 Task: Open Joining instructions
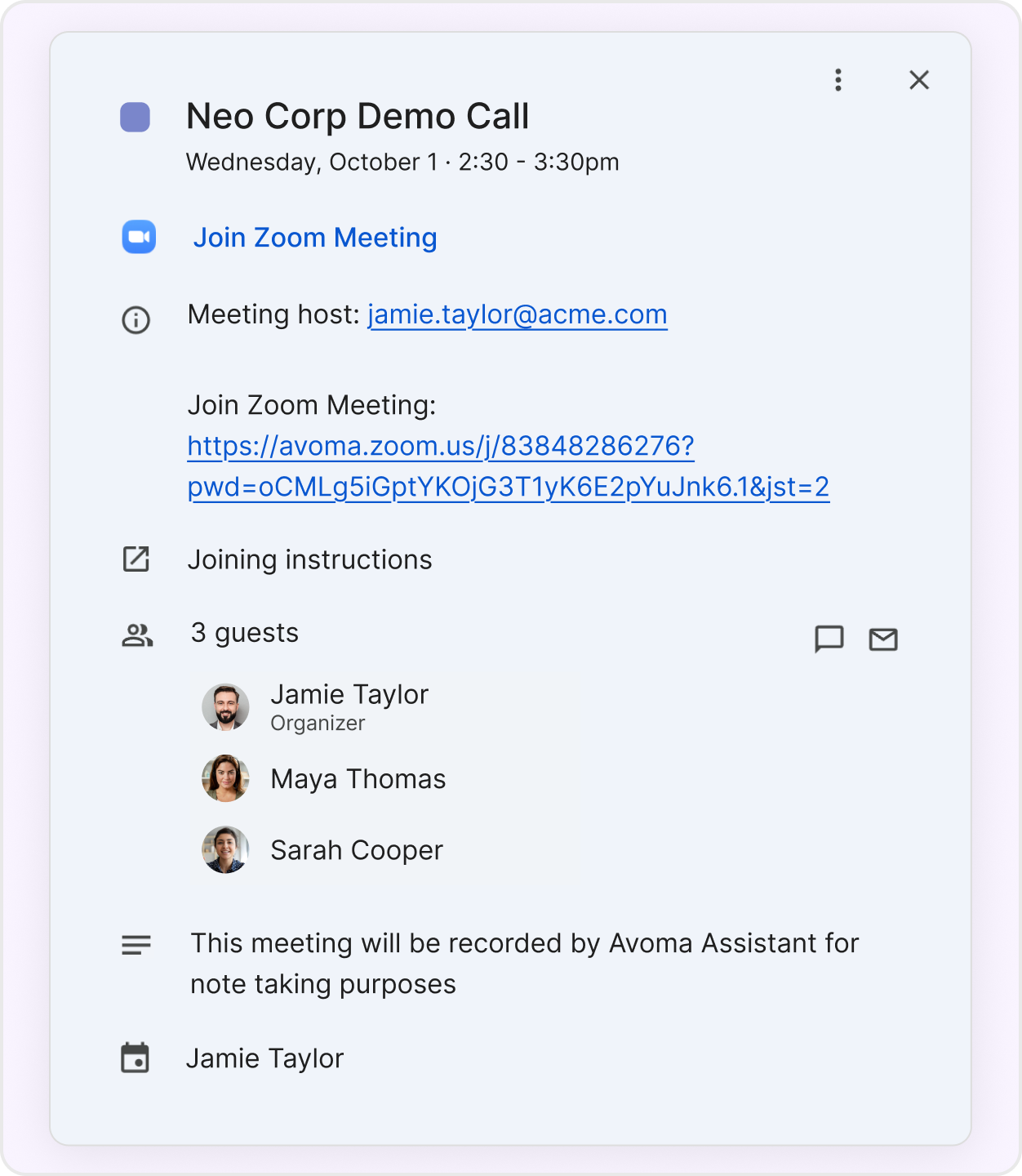click(309, 560)
